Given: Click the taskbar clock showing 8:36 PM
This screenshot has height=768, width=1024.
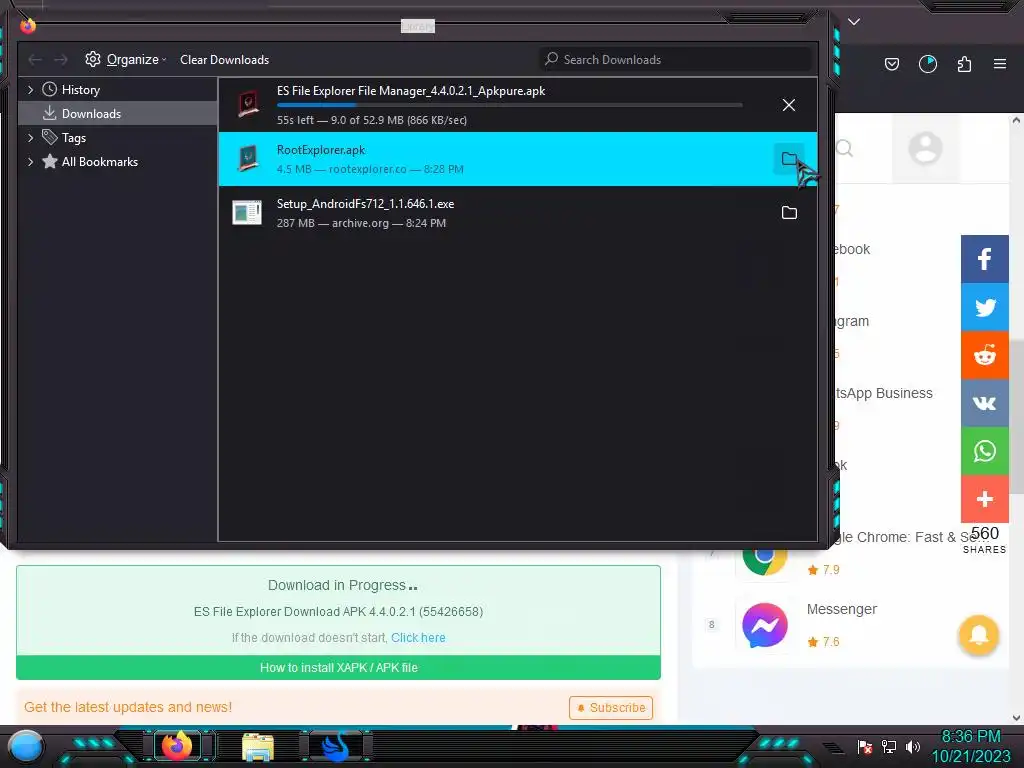Looking at the screenshot, I should click(x=970, y=746).
